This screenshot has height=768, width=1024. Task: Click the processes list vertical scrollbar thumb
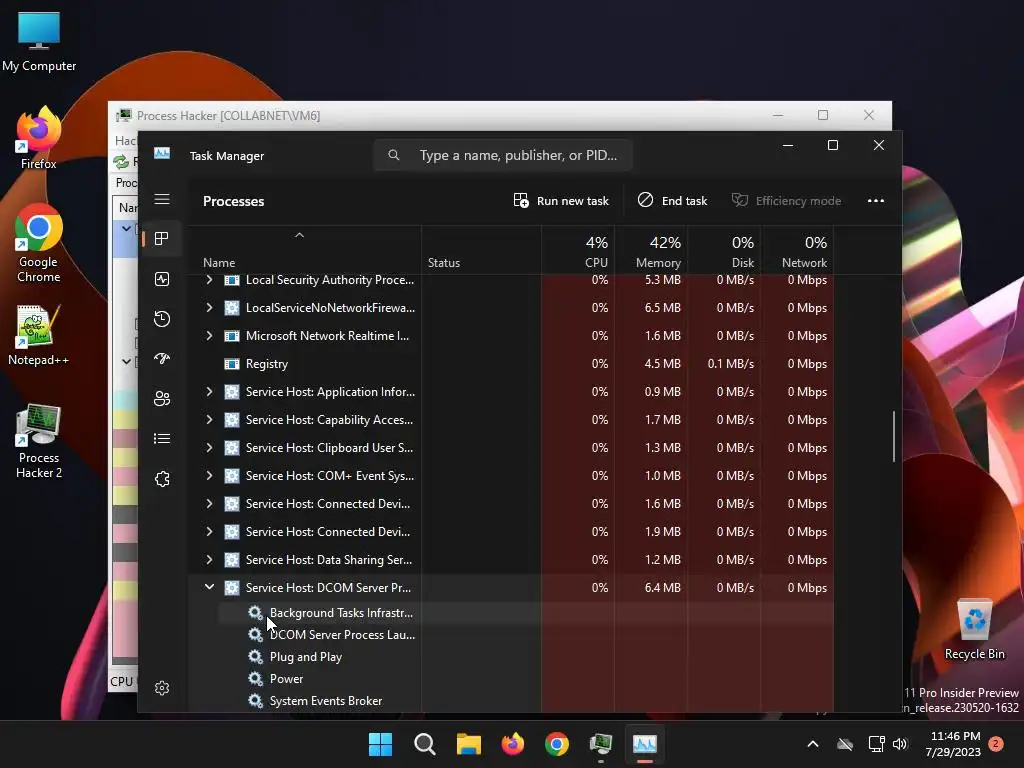tap(893, 436)
